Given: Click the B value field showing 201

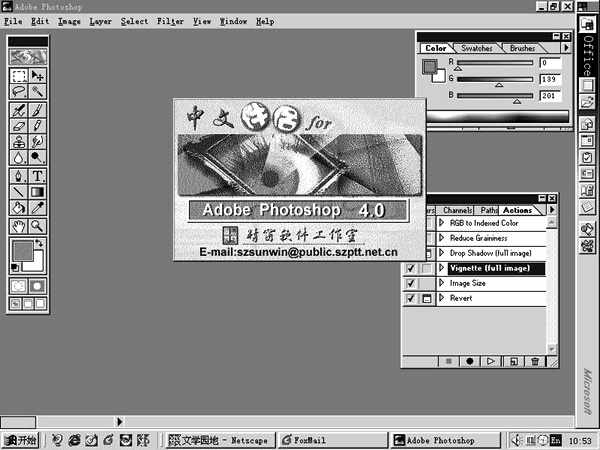Looking at the screenshot, I should pyautogui.click(x=550, y=96).
